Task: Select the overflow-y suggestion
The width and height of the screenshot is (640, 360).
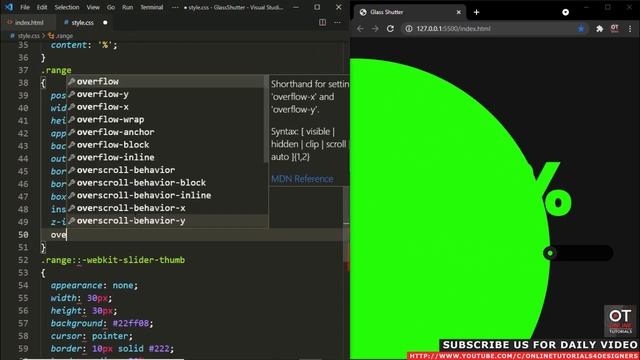Action: 167,94
